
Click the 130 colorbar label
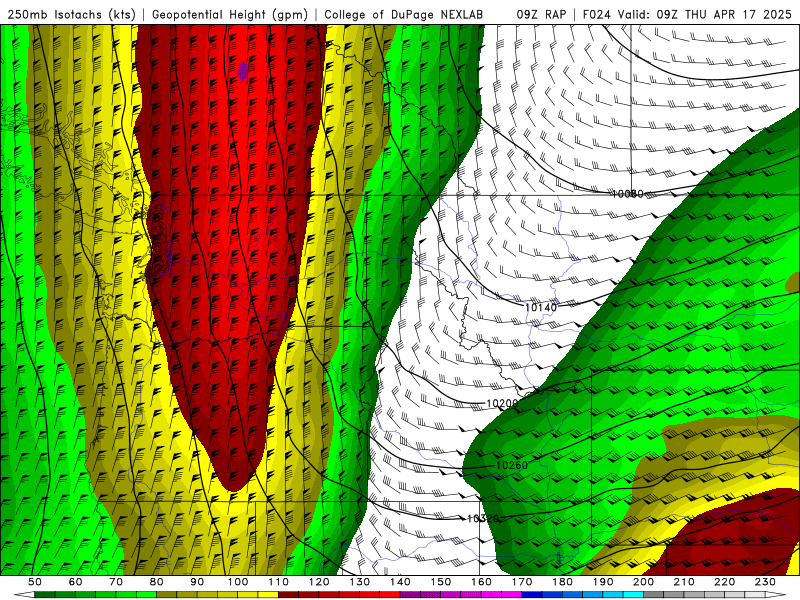click(x=360, y=582)
